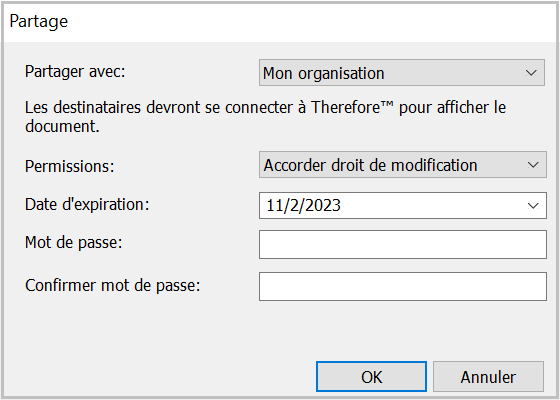This screenshot has height=400, width=560.
Task: Expand the expiration date calendar arrow
Action: pyautogui.click(x=533, y=206)
